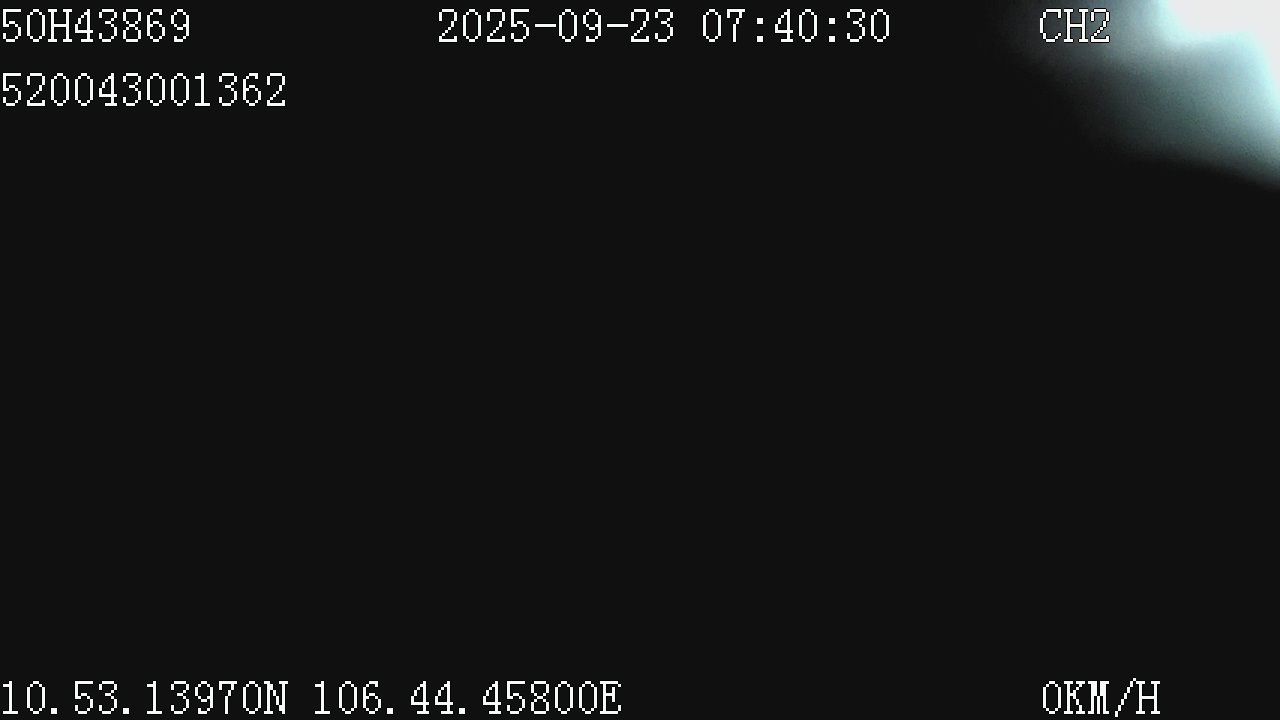1280x720 pixels.
Task: Click the letter H in plate 50H43869
Action: [x=60, y=27]
